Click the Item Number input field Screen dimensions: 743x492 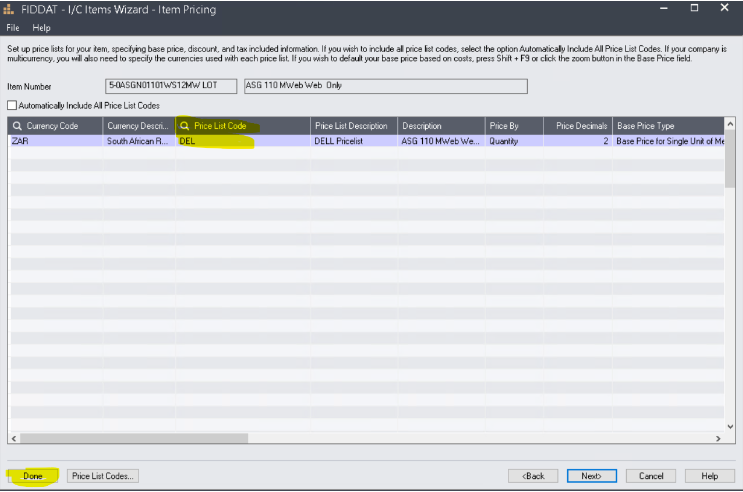click(170, 86)
